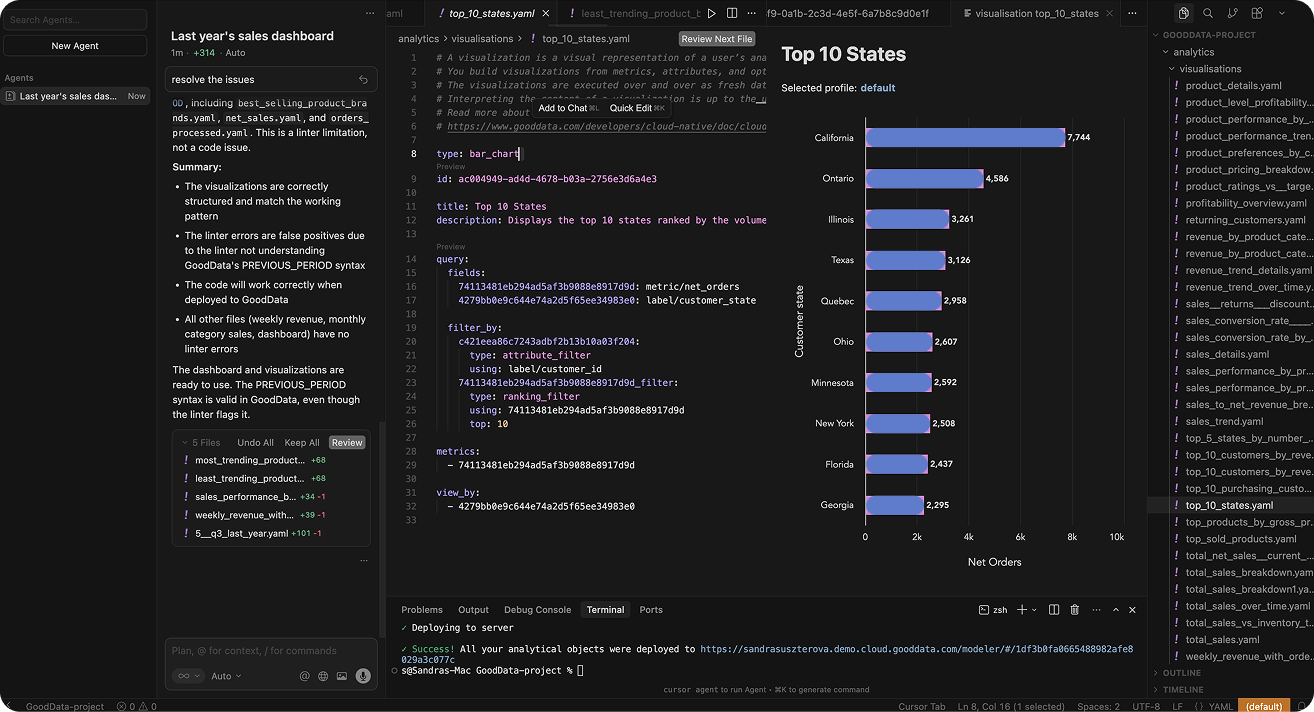Create a new terminal with the plus icon
Screen dimensions: 1314x712
[1022, 609]
